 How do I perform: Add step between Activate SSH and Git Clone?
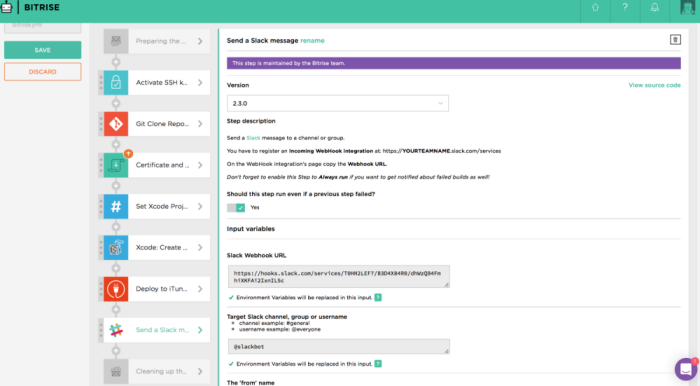tap(116, 103)
